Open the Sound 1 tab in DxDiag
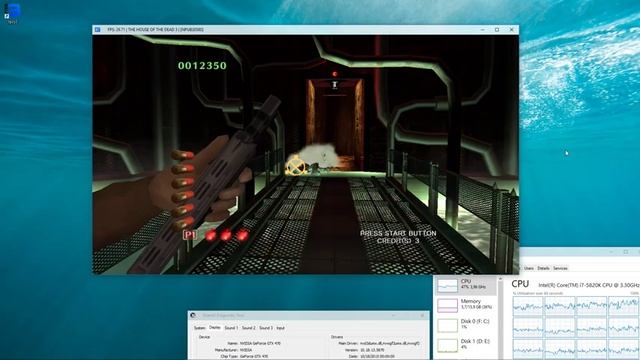 tap(231, 328)
